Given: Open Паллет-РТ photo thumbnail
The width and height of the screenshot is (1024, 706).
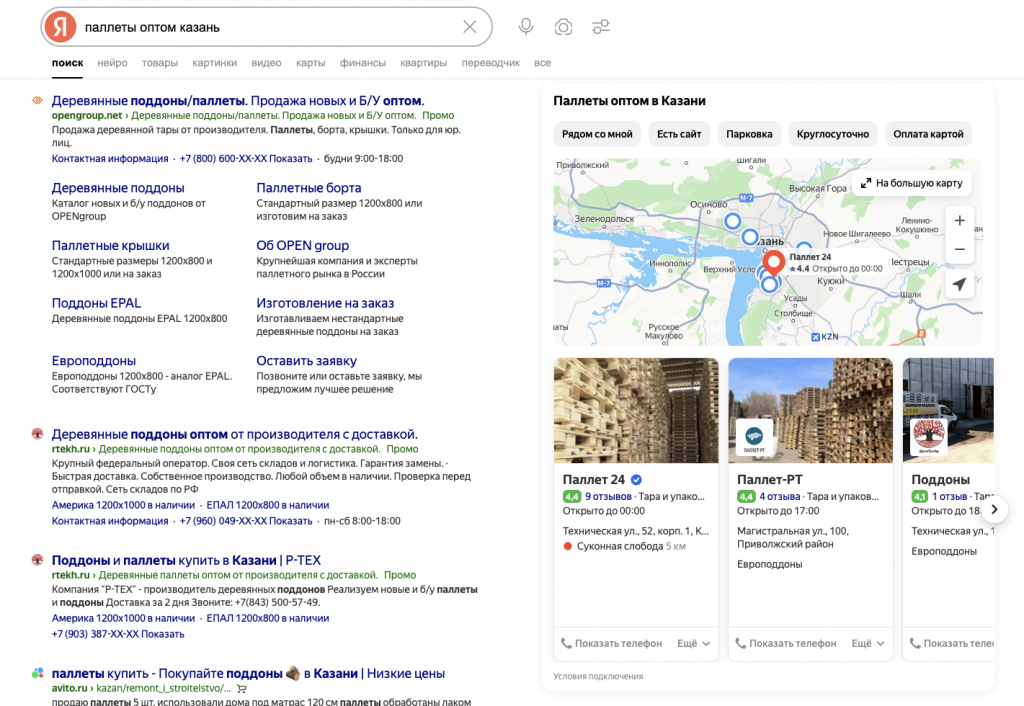Looking at the screenshot, I should click(x=810, y=410).
